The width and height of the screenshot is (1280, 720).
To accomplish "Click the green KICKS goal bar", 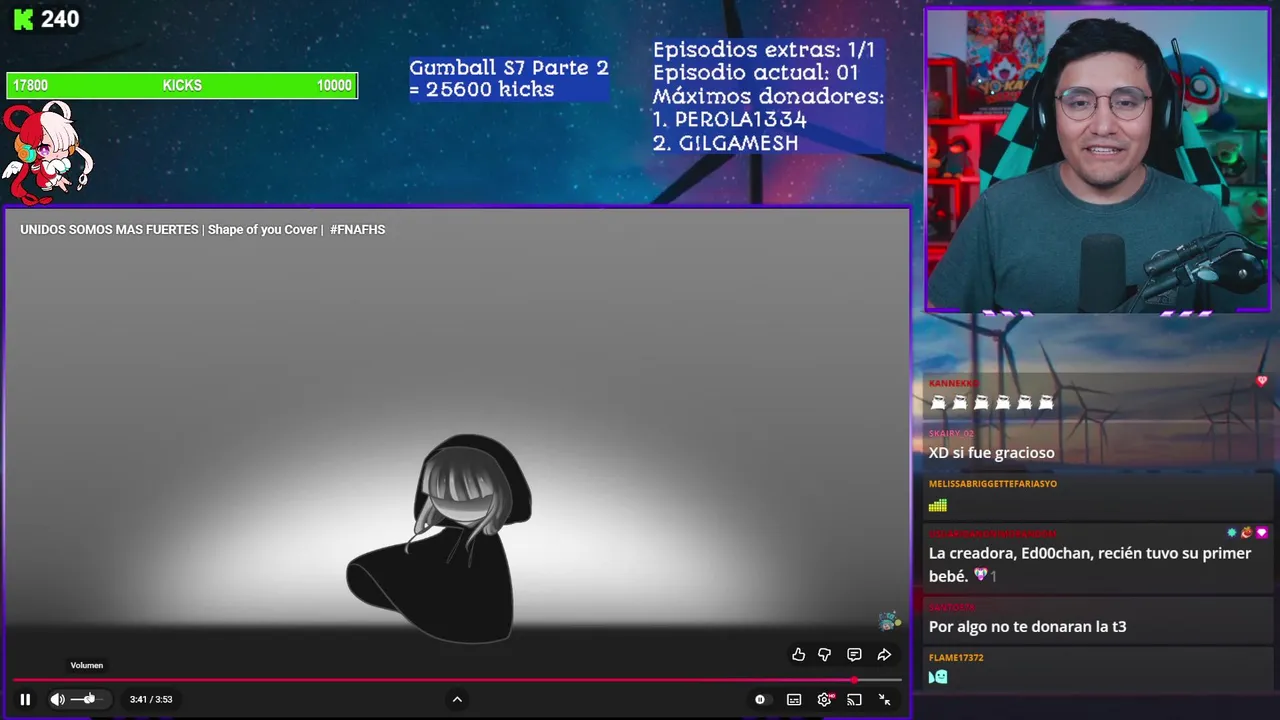I will 182,86.
